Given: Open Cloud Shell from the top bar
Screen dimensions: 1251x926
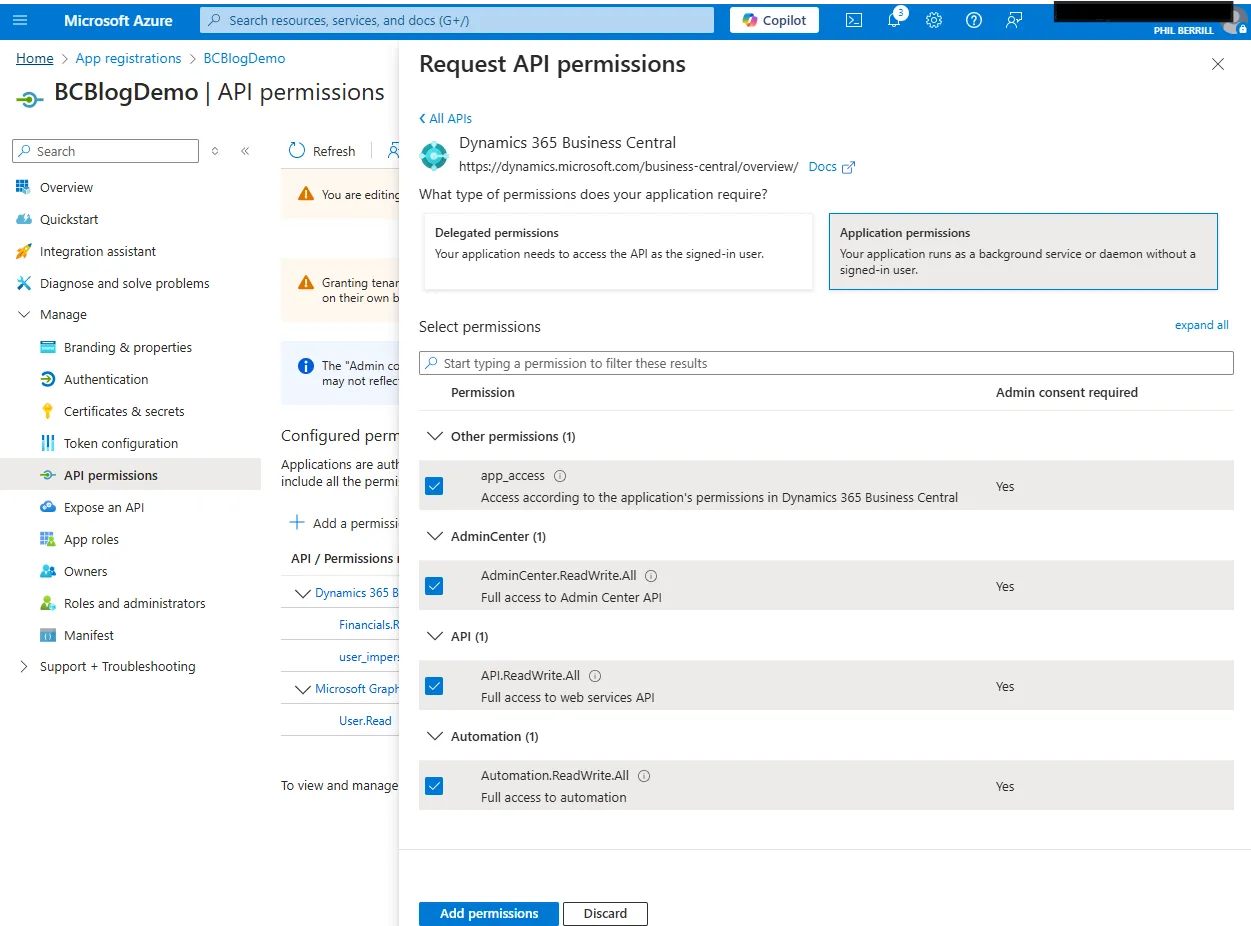Looking at the screenshot, I should [854, 20].
